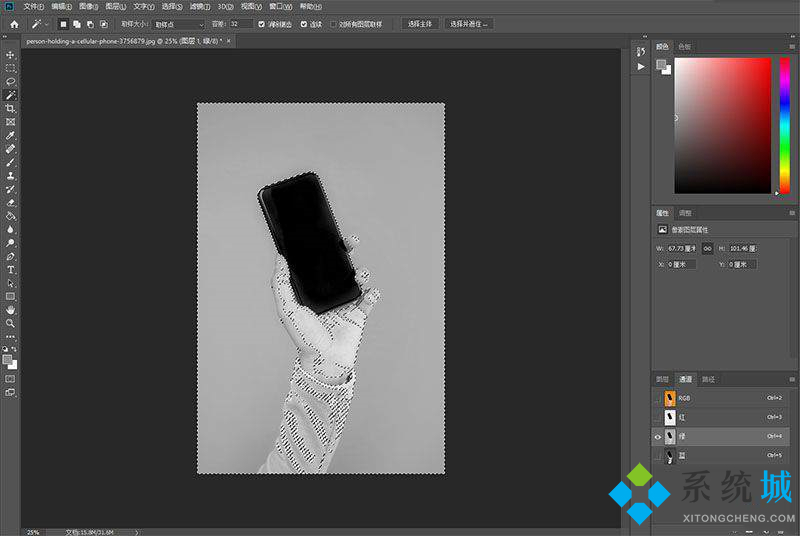Select the Move tool
The image size is (800, 536).
[11, 55]
